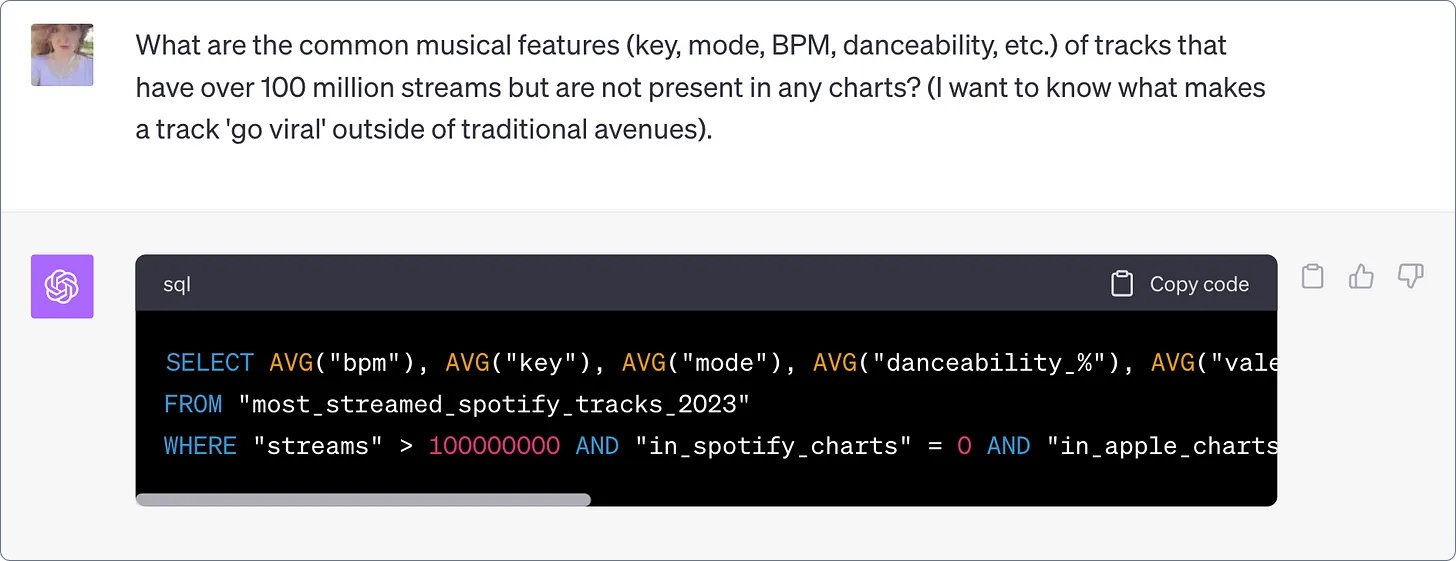Click the SELECT keyword in the query
This screenshot has width=1456, height=561.
tap(210, 363)
